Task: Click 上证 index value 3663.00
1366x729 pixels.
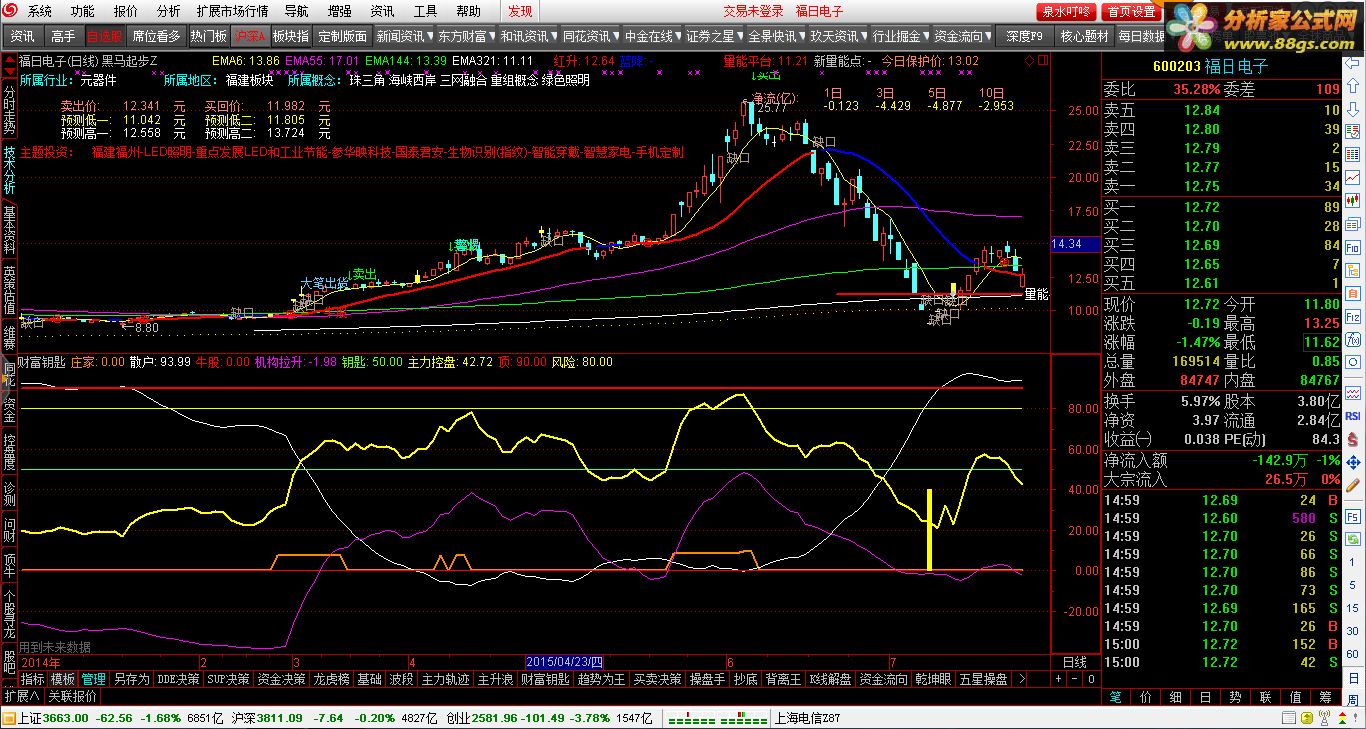Action: 66,718
